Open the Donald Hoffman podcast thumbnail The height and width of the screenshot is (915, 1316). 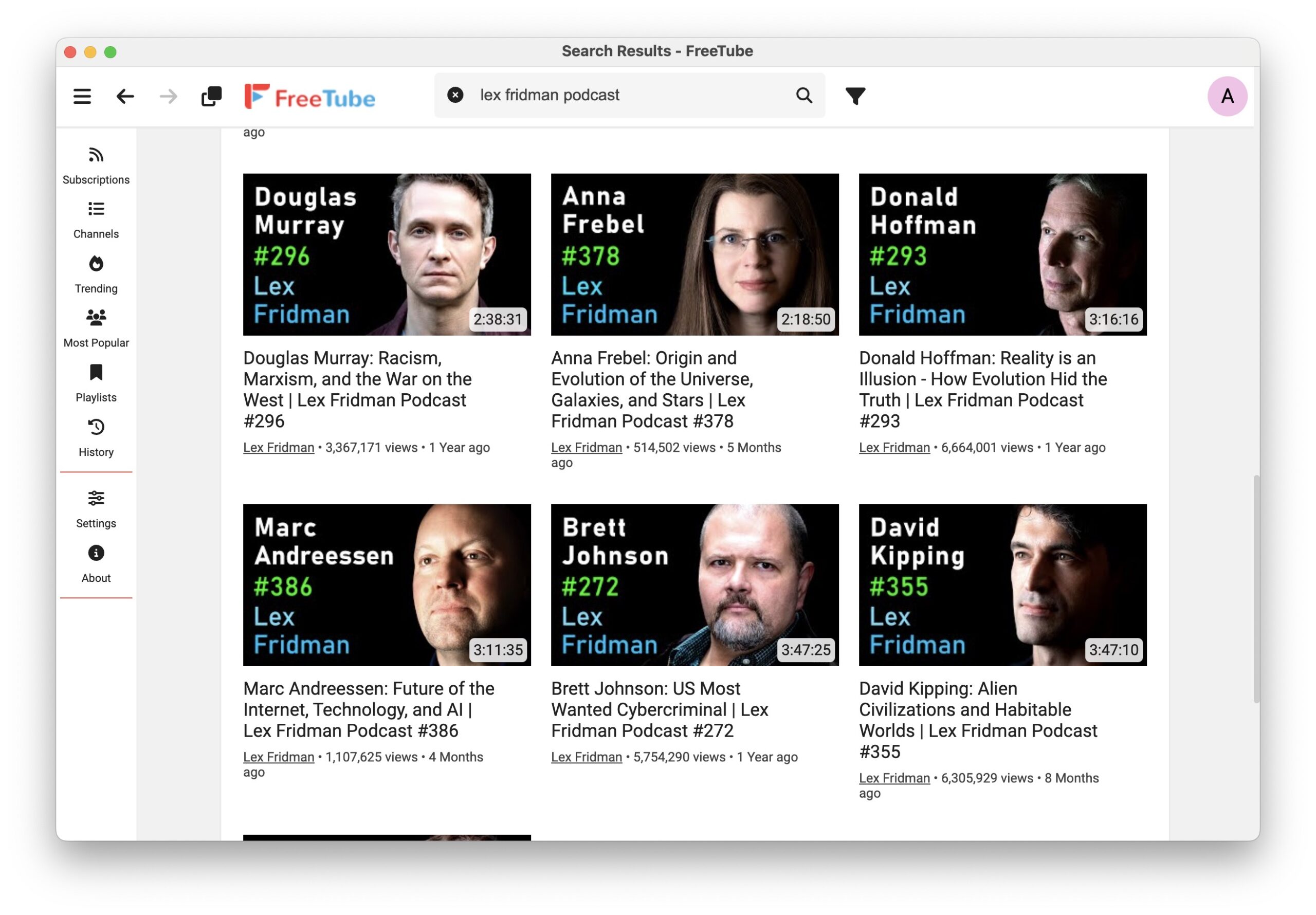1002,254
